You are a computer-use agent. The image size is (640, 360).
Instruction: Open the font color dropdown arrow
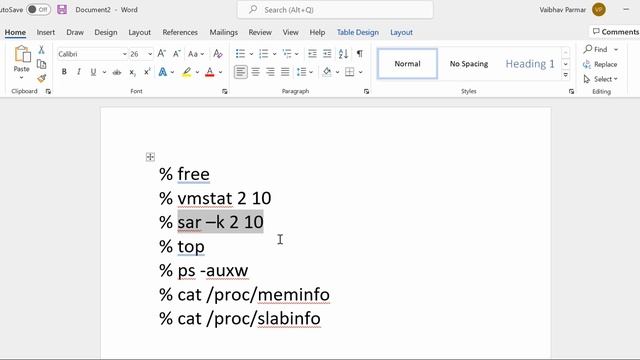(220, 72)
